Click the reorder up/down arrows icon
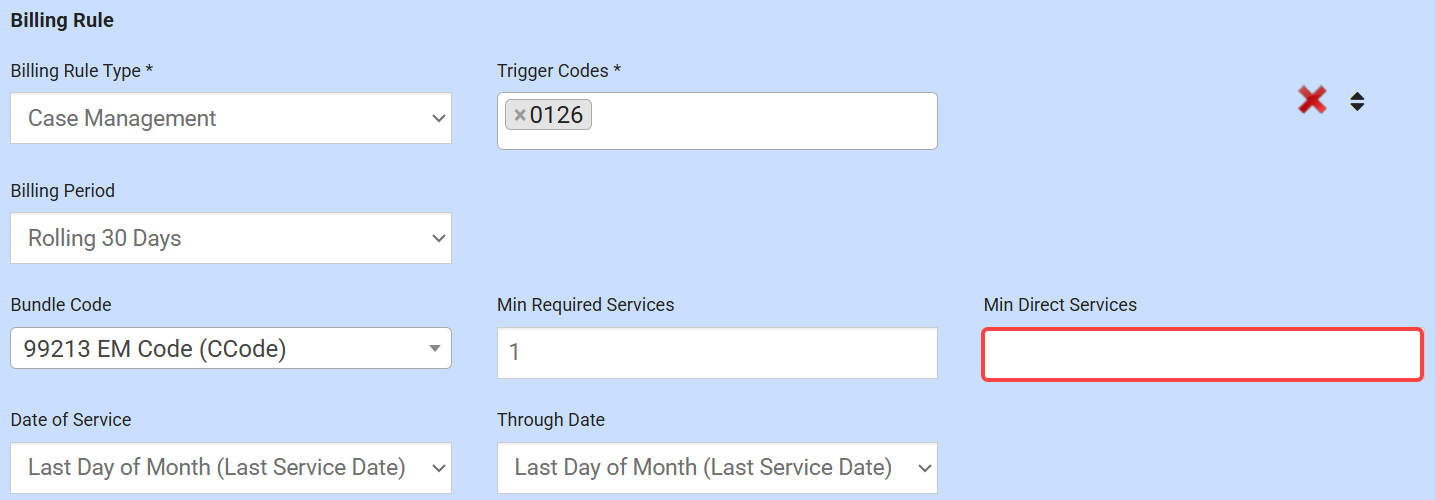This screenshot has height=500, width=1435. [x=1357, y=101]
